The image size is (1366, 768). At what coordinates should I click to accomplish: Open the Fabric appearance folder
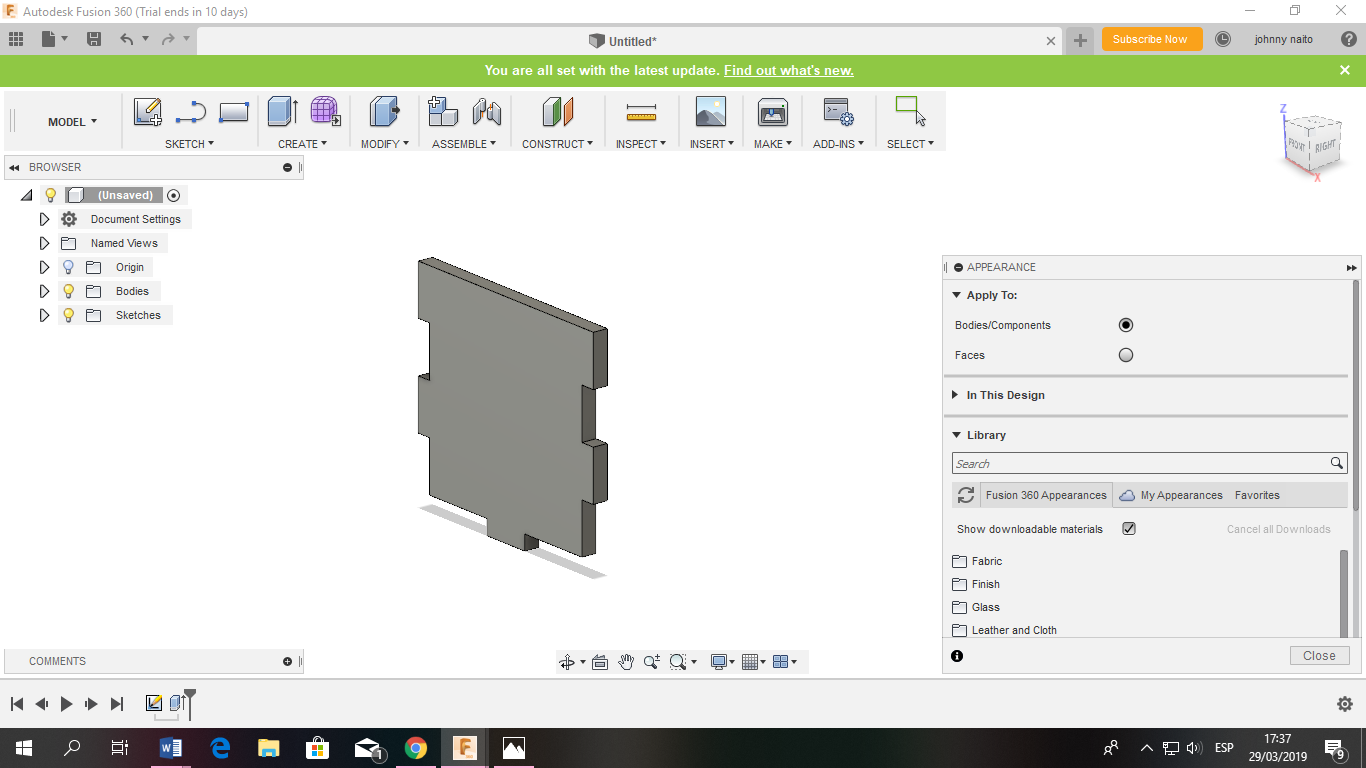pyautogui.click(x=978, y=561)
